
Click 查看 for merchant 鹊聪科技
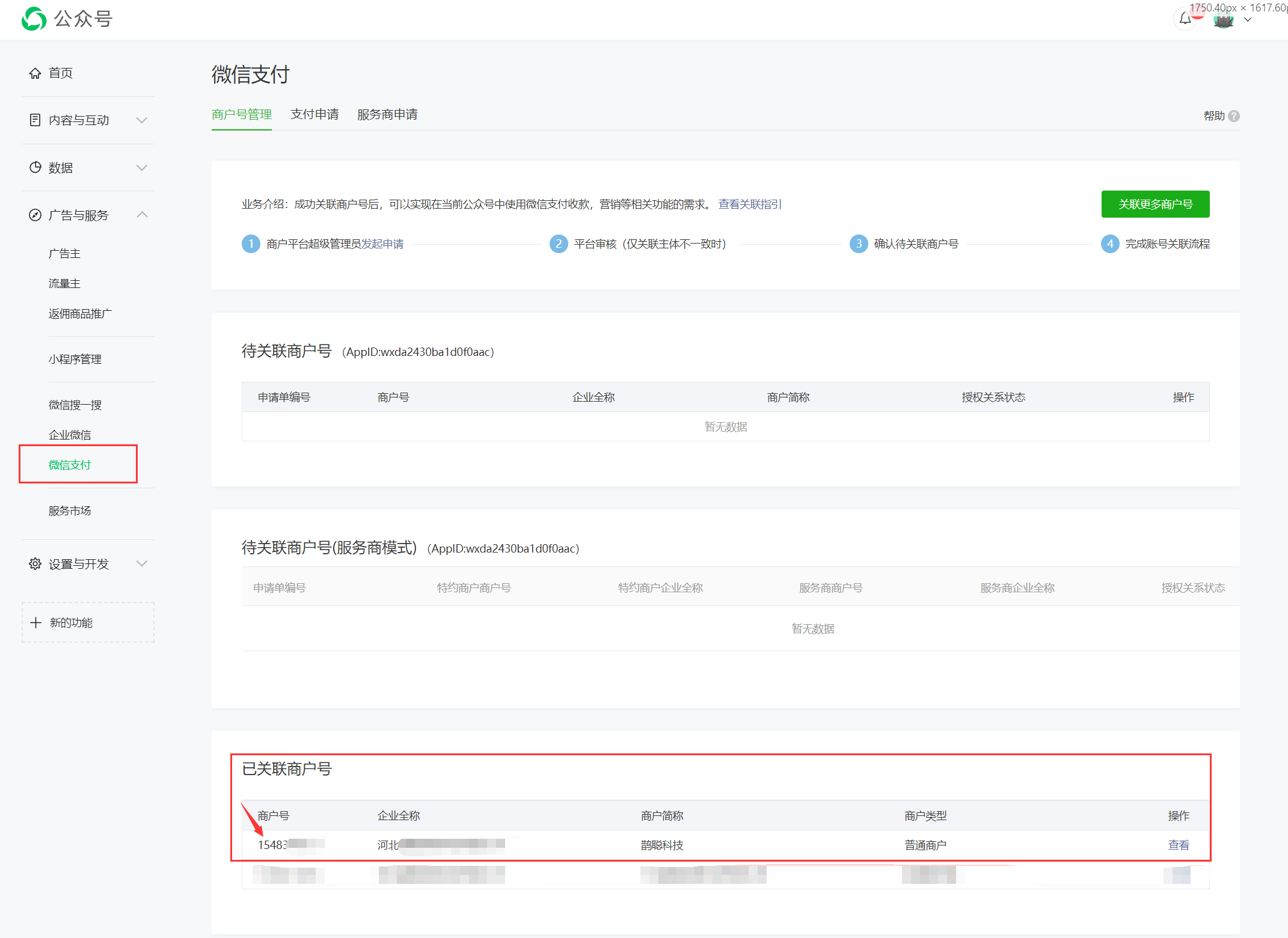pyautogui.click(x=1179, y=845)
